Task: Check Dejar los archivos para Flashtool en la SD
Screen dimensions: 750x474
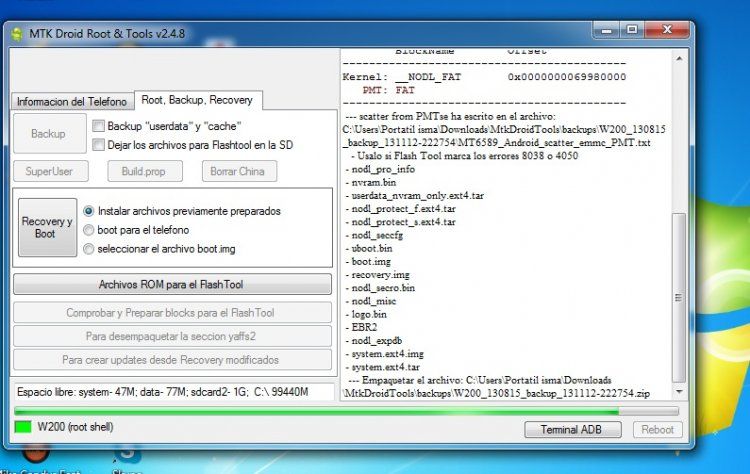Action: 99,145
